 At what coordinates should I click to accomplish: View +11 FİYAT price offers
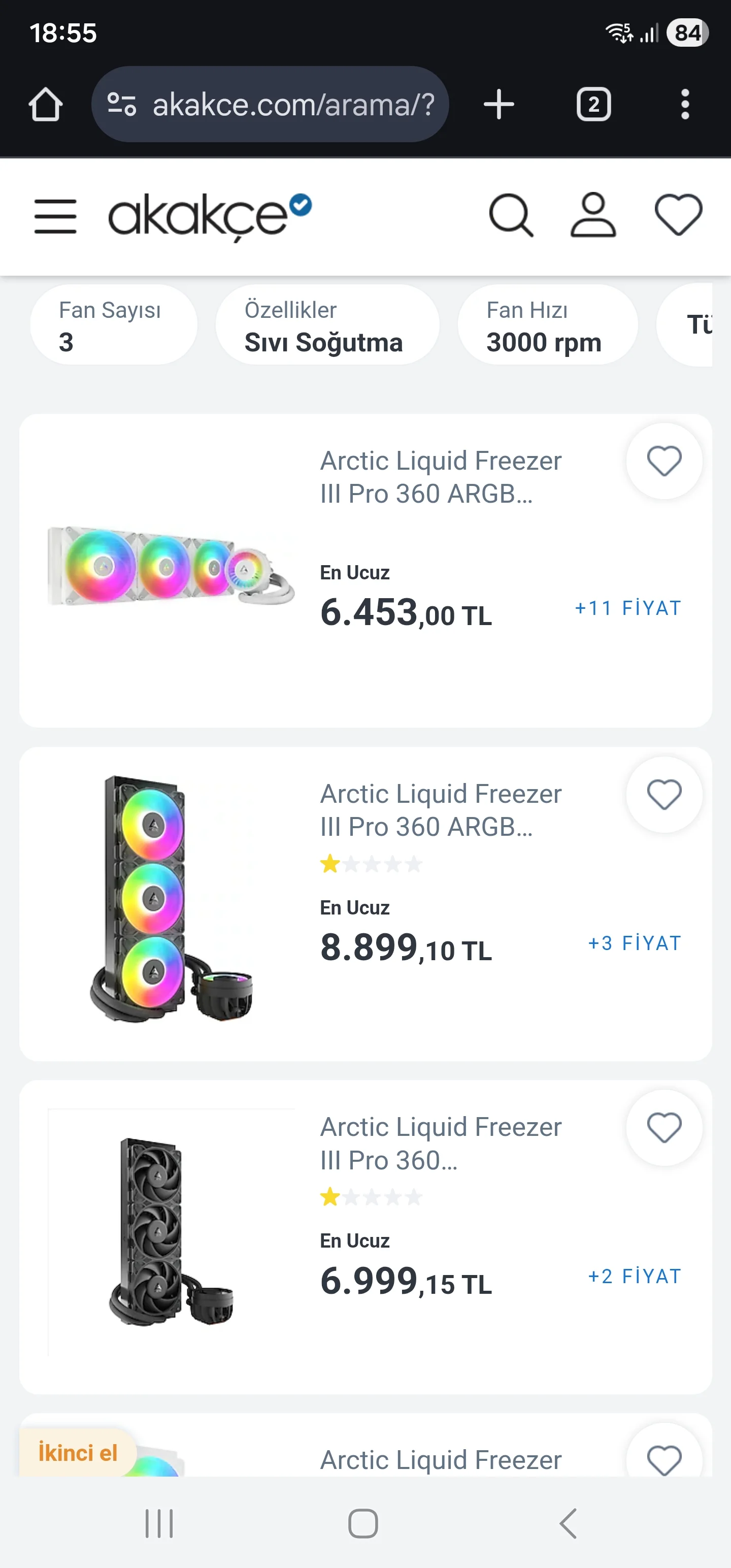[x=627, y=608]
